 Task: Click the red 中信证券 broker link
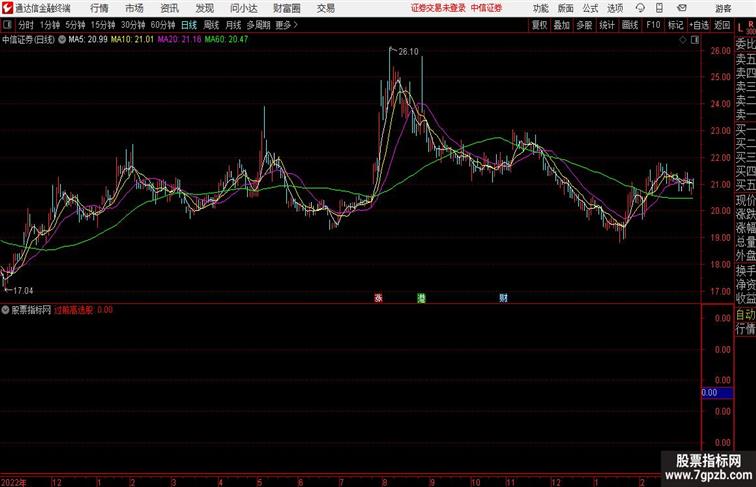pyautogui.click(x=486, y=8)
